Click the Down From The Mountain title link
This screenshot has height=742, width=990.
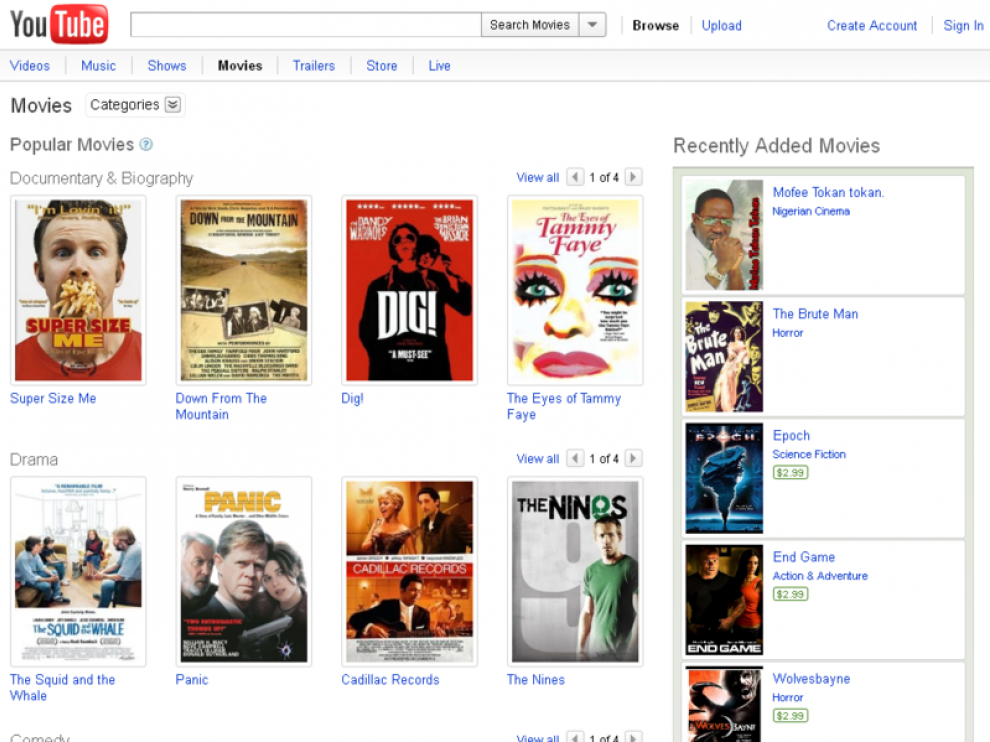(221, 407)
